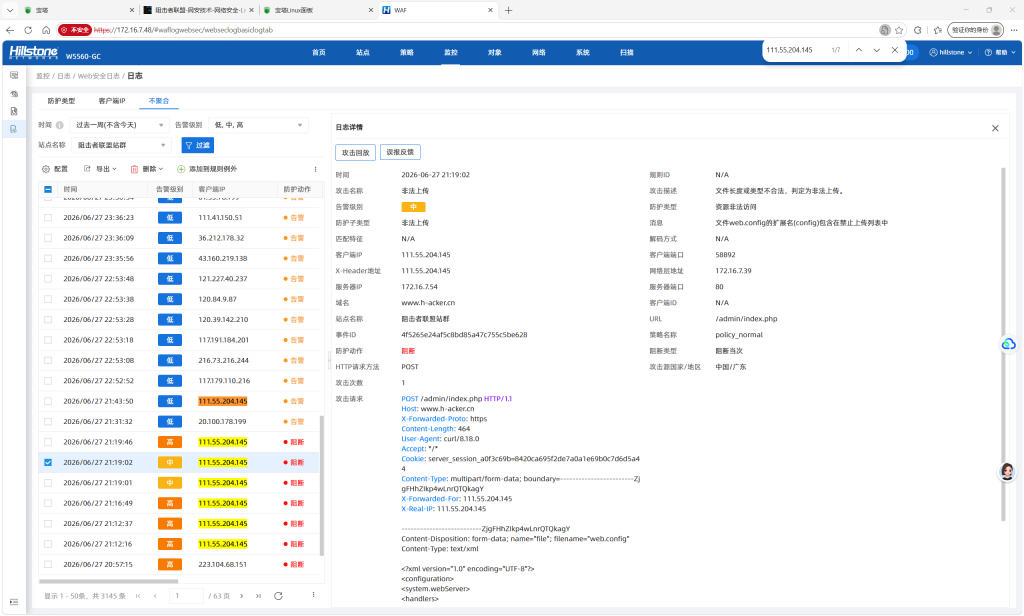Click the refresh icon in table footer
This screenshot has width=1024, height=616.
point(278,596)
